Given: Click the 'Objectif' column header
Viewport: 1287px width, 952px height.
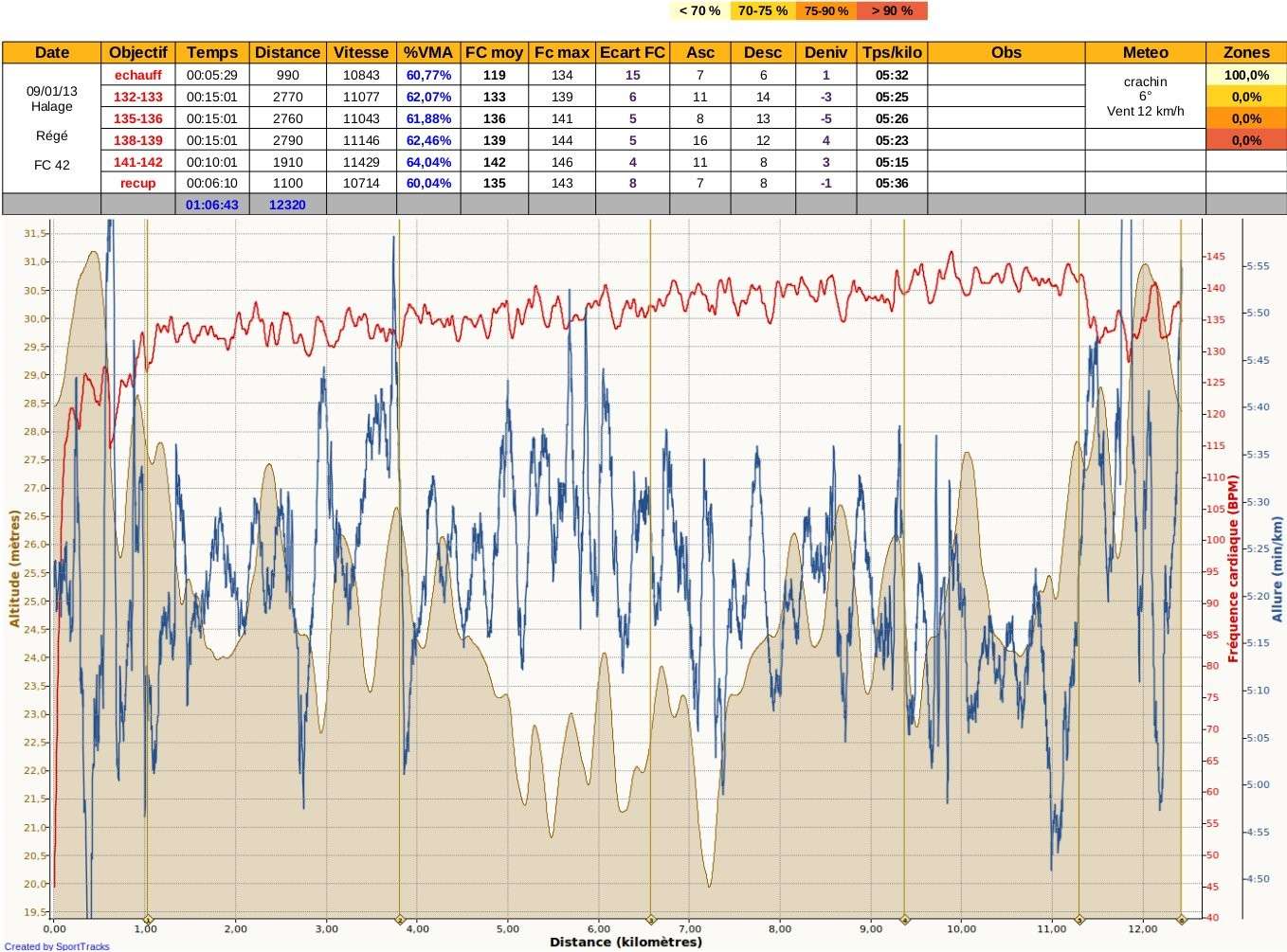Looking at the screenshot, I should point(138,52).
